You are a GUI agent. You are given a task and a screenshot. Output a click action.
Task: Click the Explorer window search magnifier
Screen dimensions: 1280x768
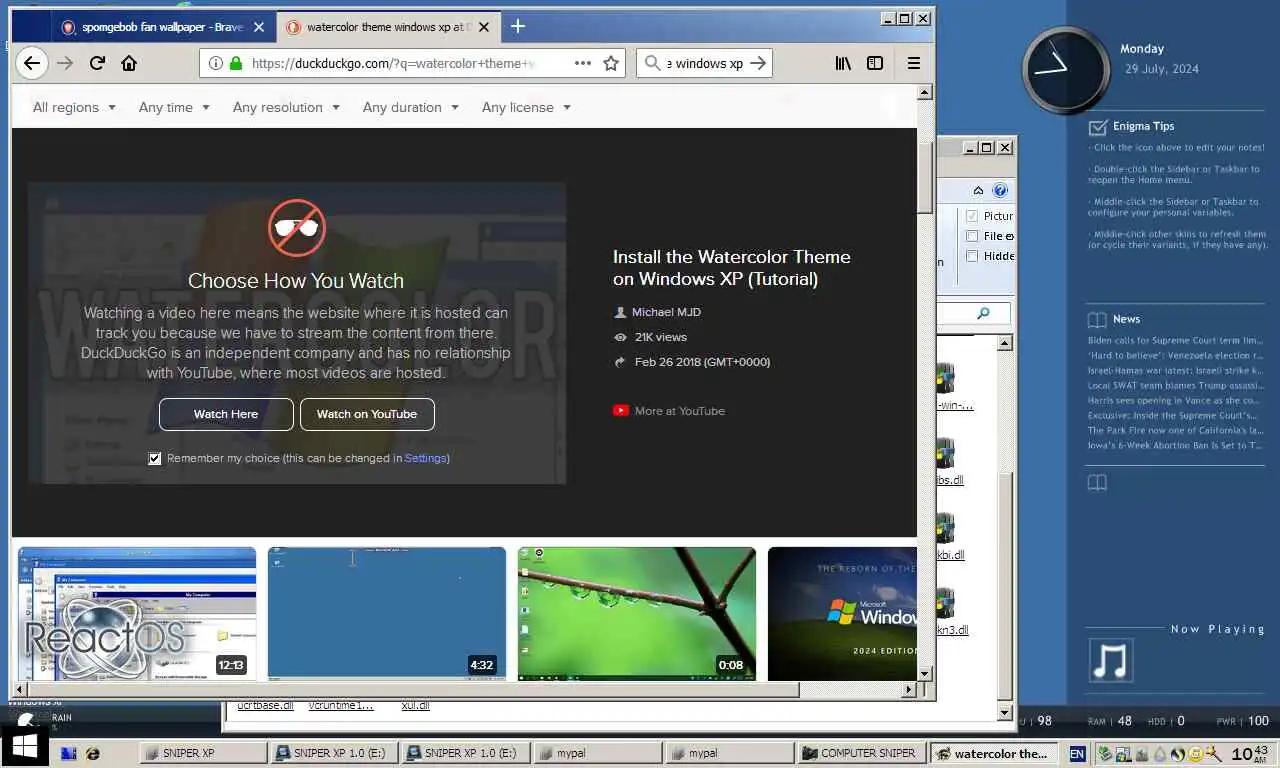[983, 314]
